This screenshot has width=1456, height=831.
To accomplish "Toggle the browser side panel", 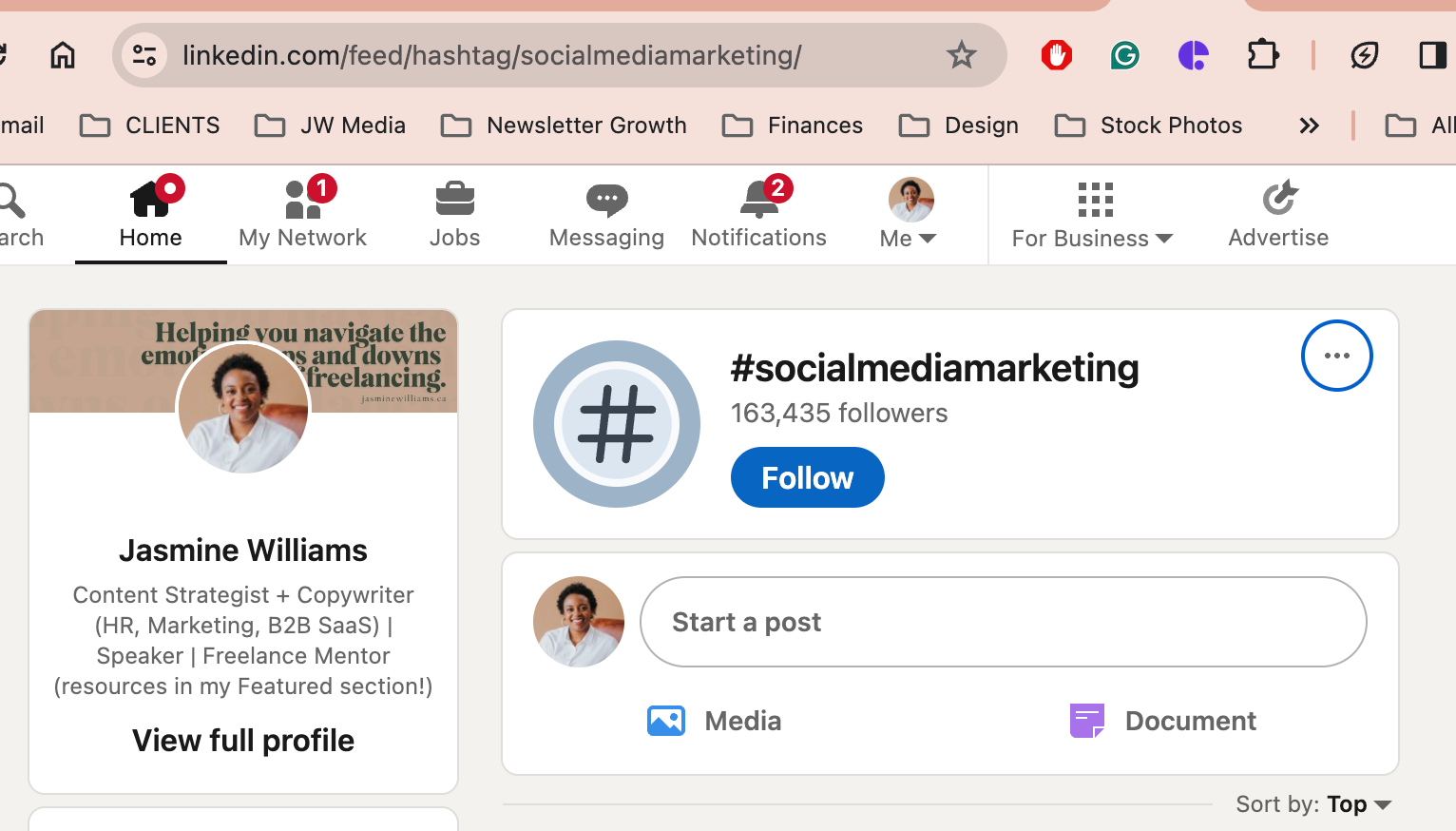I will coord(1432,55).
